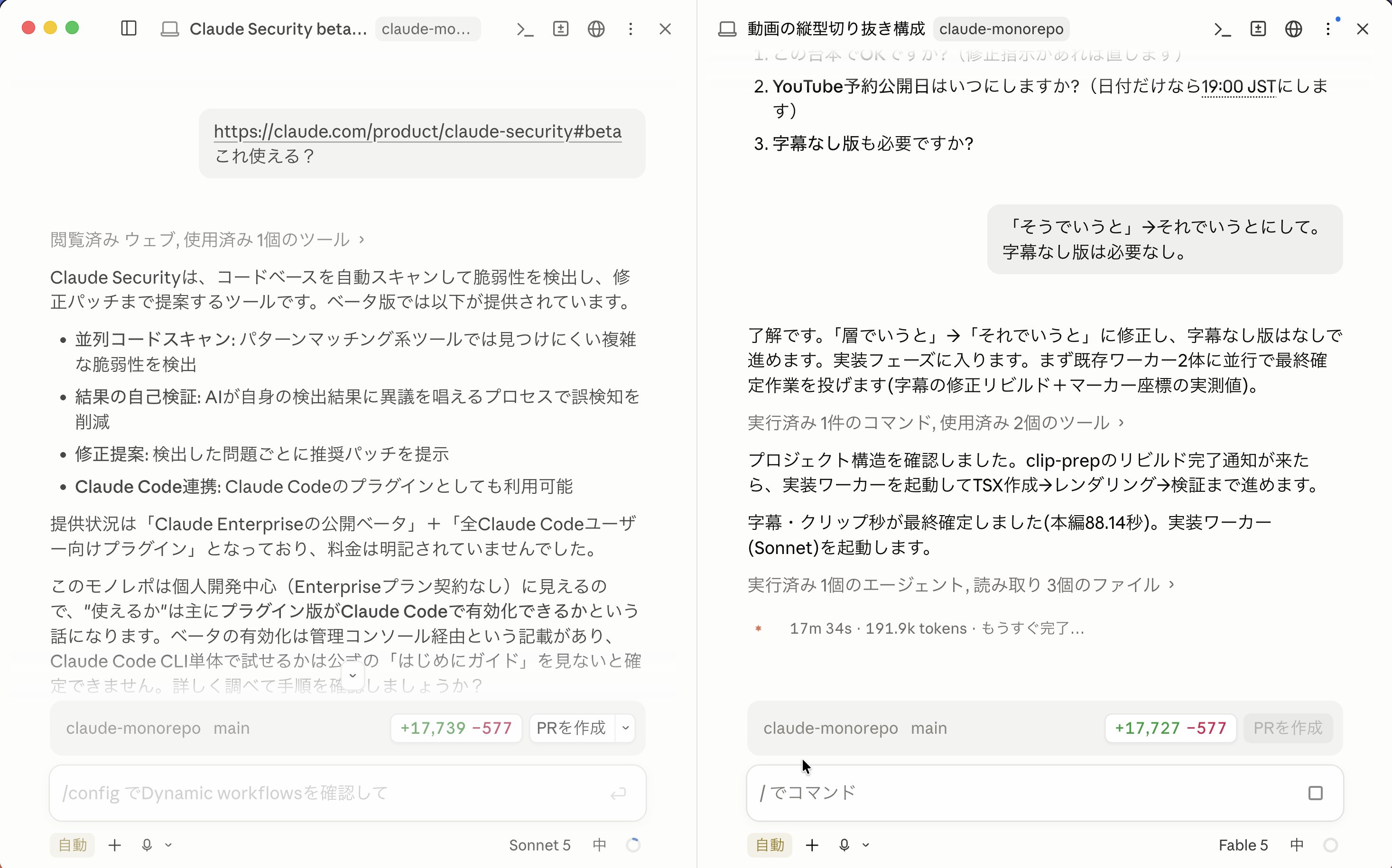
Task: Click claude-monorepo main branch label in left pane
Action: [158, 728]
